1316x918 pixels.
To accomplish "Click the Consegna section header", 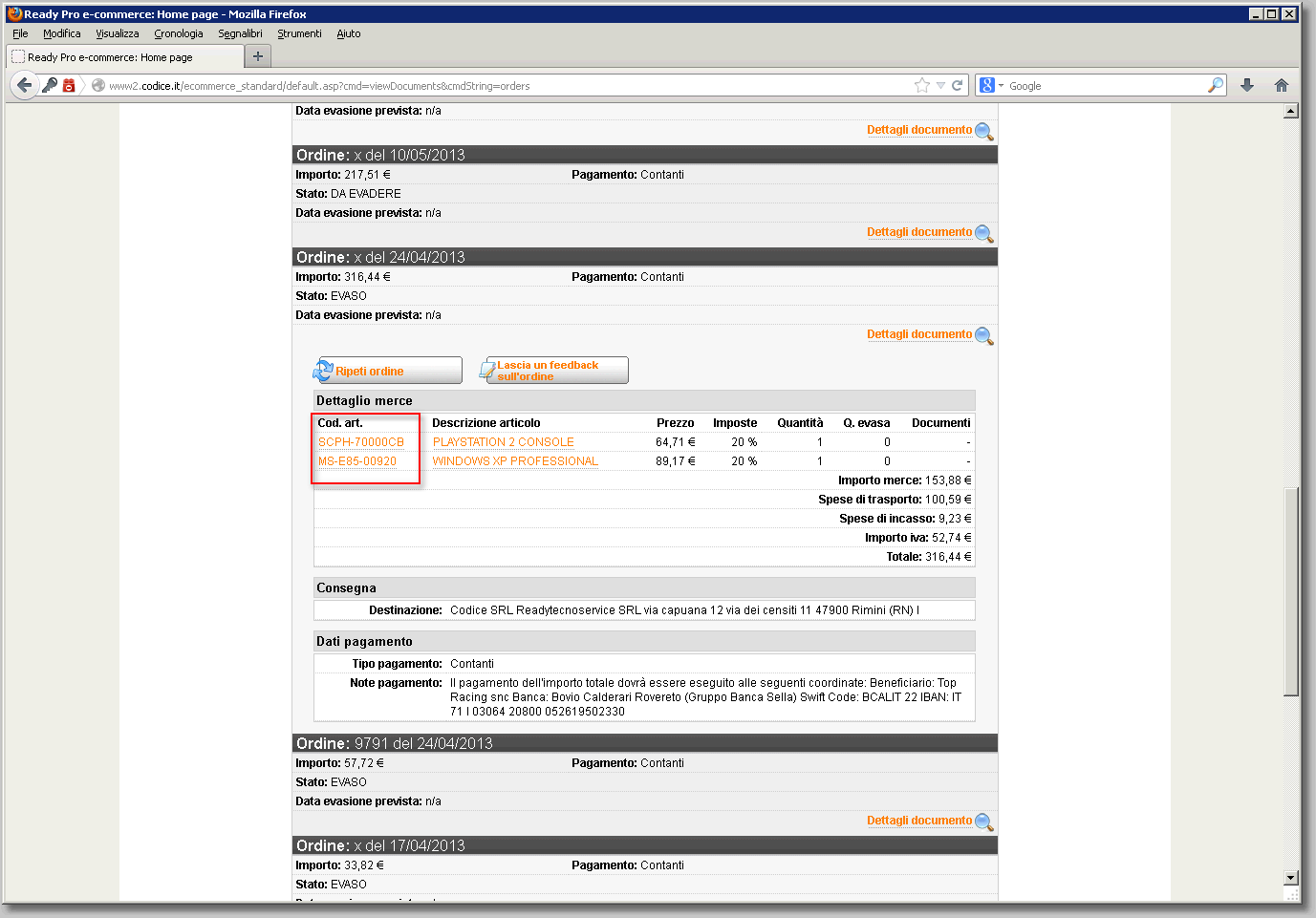I will point(645,588).
